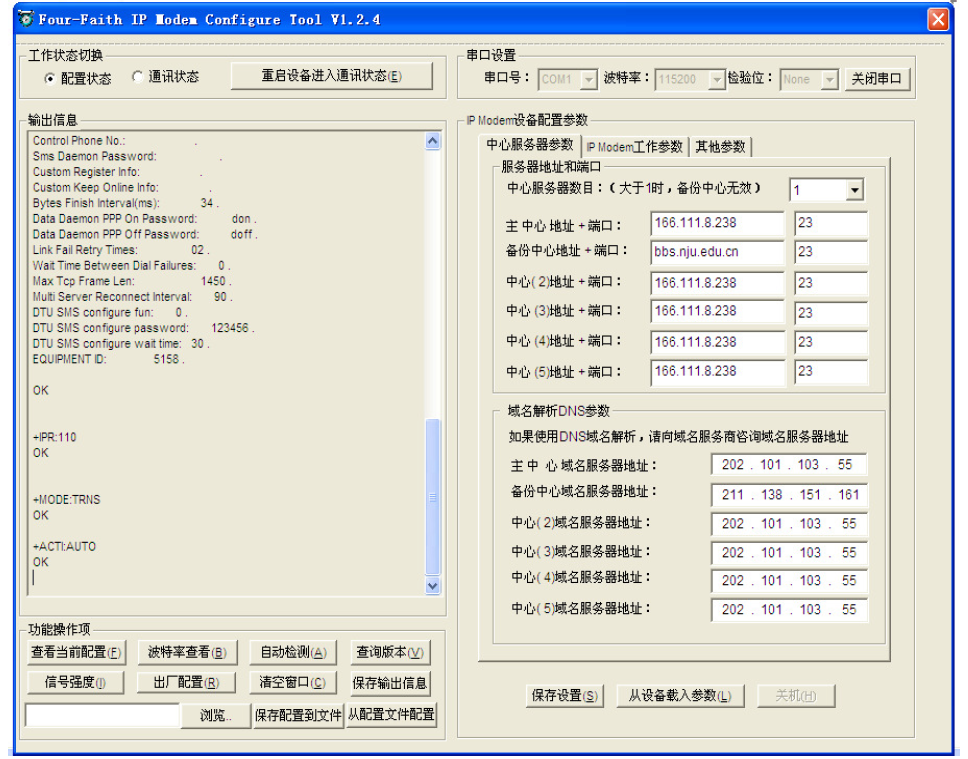Click the 查看当前配置(F) button
This screenshot has width=968, height=759.
77,652
